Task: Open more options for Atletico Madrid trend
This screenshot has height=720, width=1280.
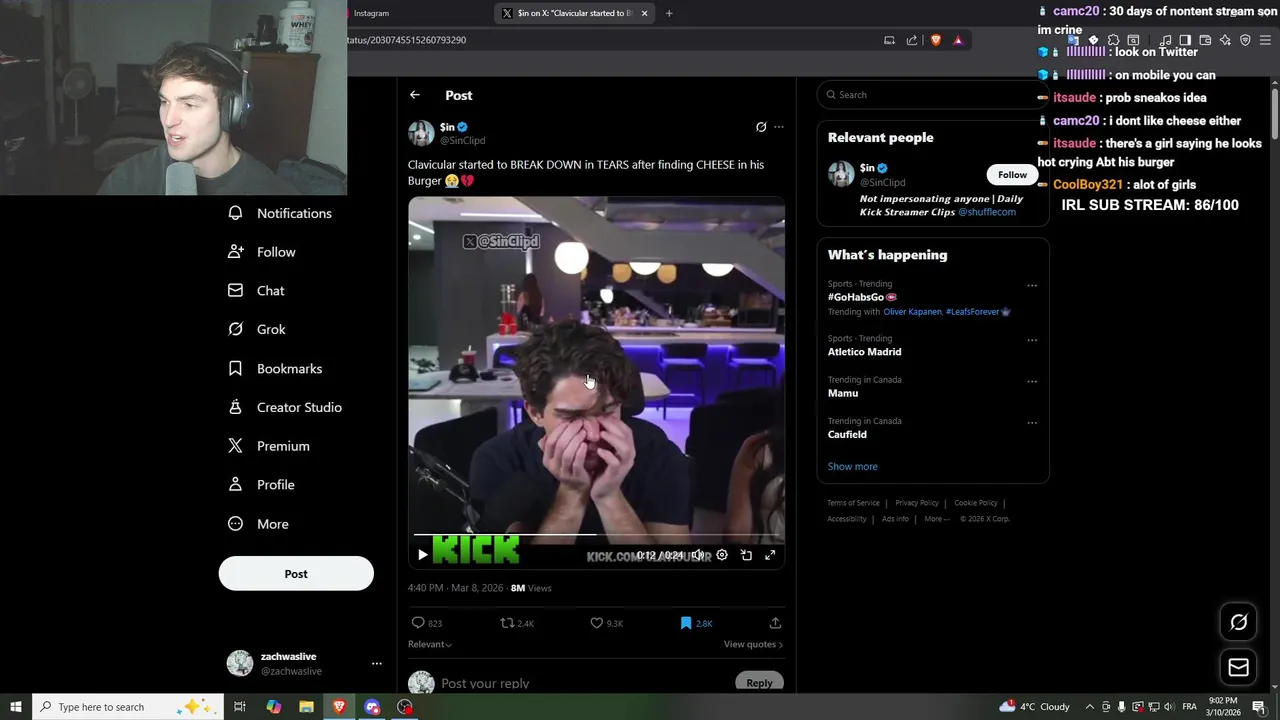Action: pos(1032,340)
